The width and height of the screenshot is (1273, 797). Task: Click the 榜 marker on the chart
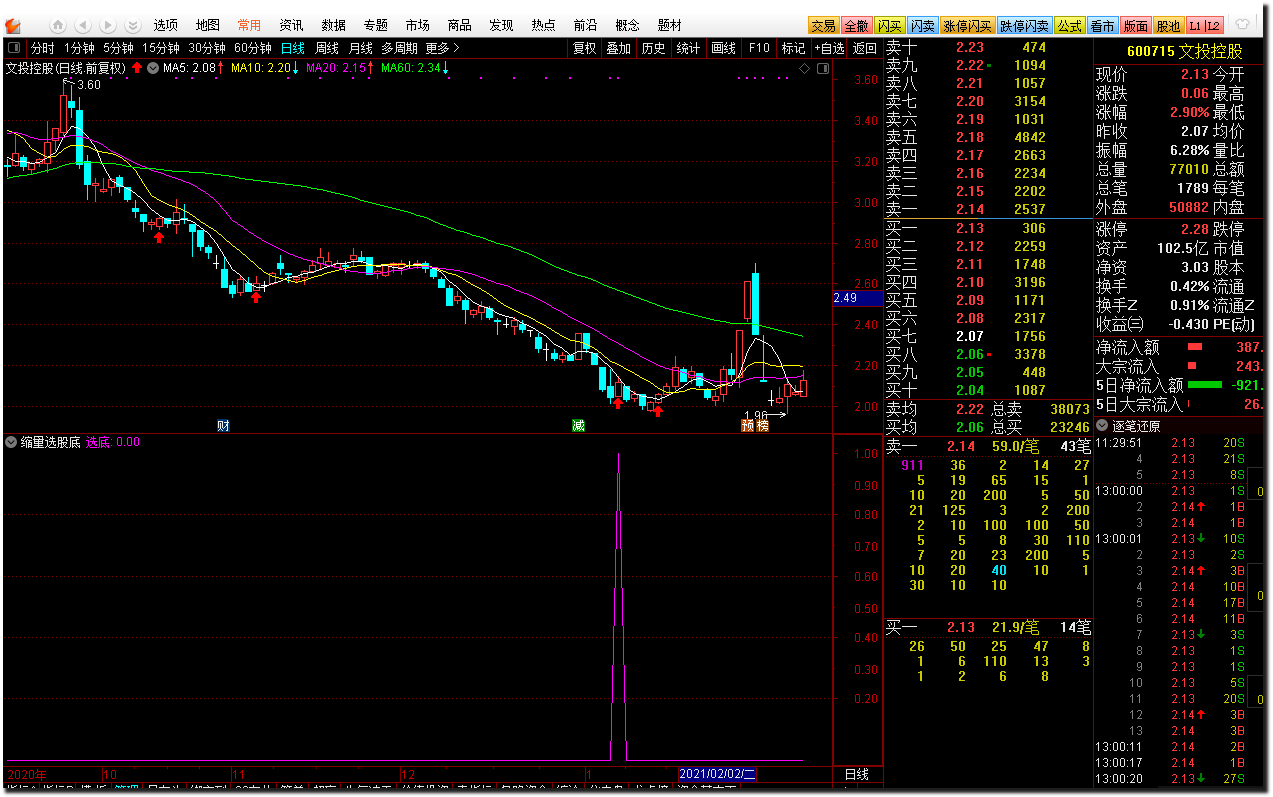pyautogui.click(x=762, y=426)
